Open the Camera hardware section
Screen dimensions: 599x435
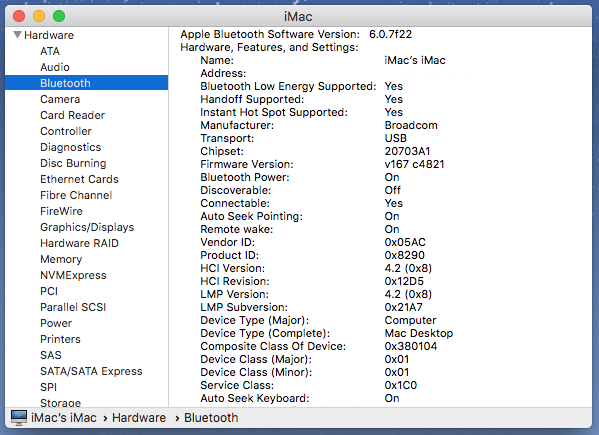click(x=60, y=99)
